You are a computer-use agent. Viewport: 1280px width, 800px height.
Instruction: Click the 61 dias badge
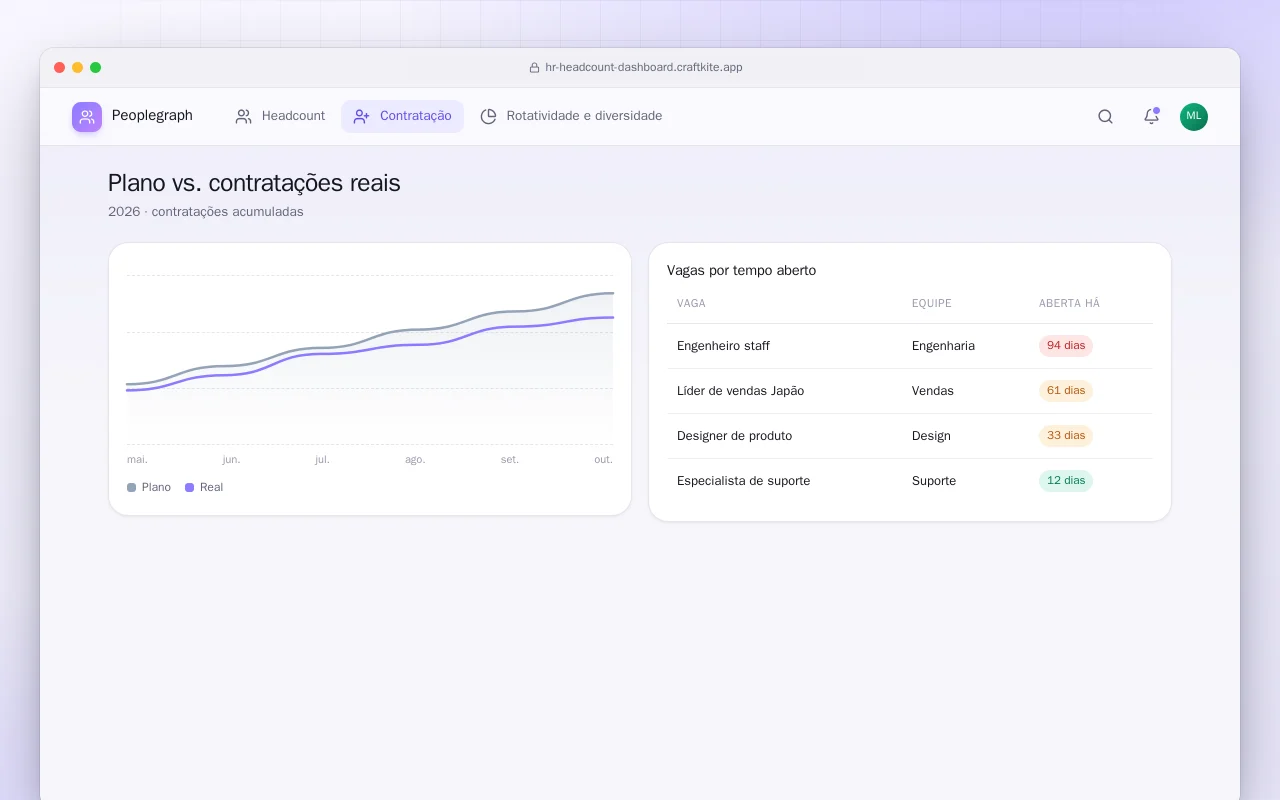[1066, 391]
